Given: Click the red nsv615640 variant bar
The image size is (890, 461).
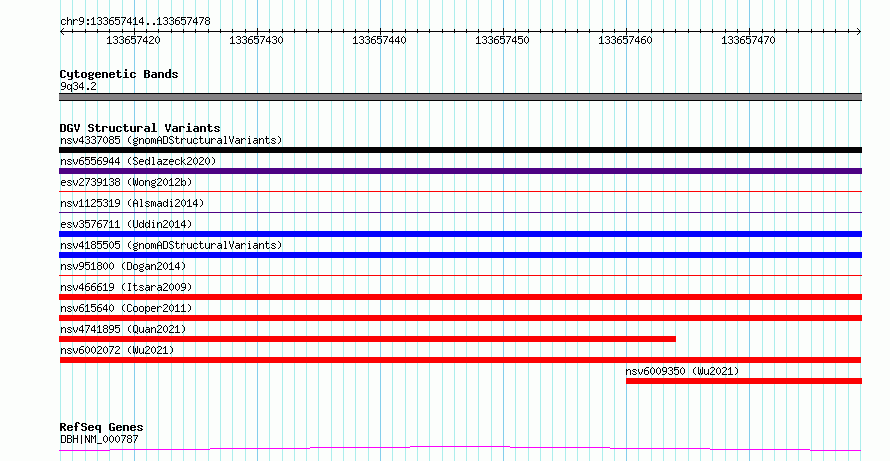Looking at the screenshot, I should 460,318.
